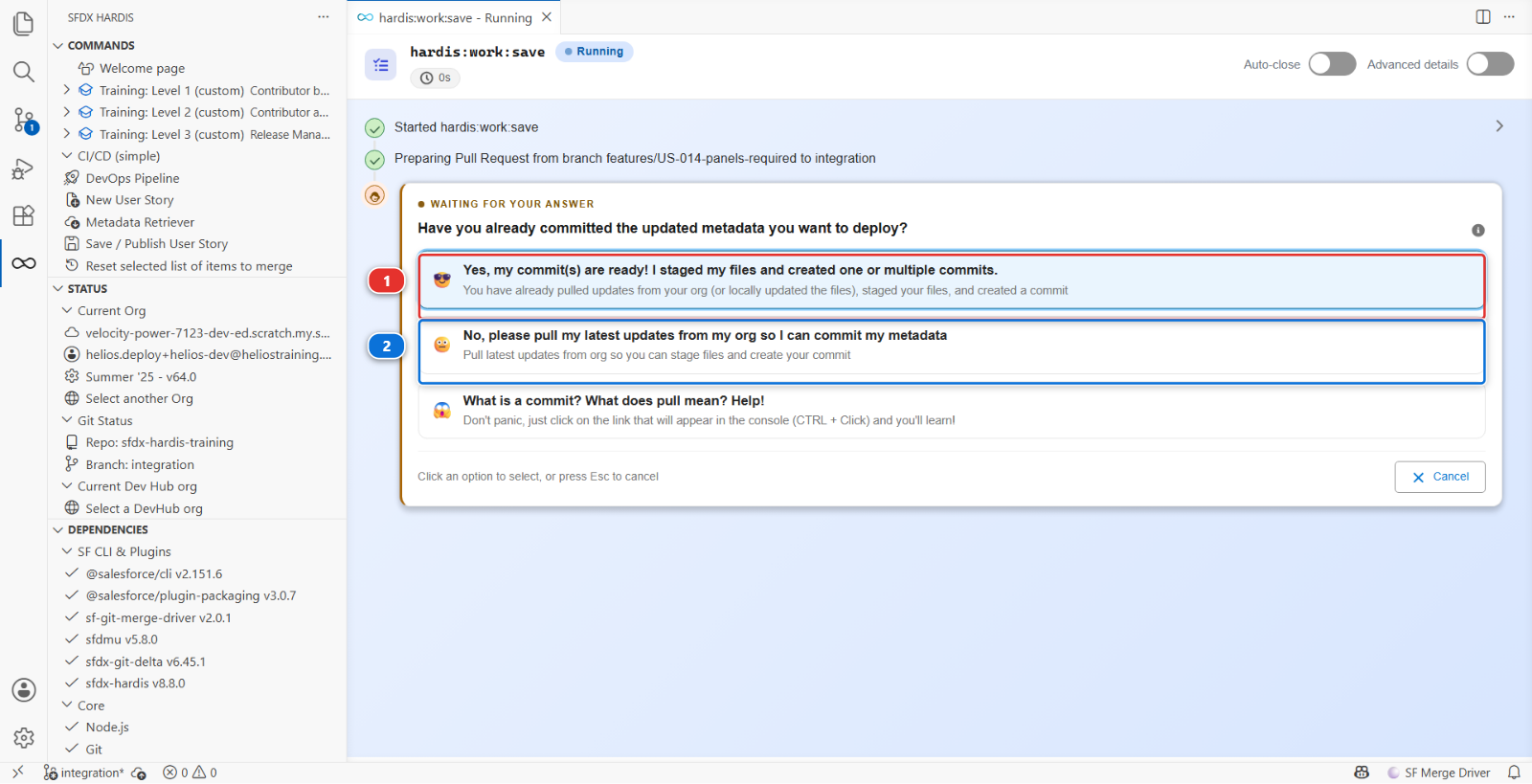
Task: Click the info icon next to the question
Action: point(1478,230)
